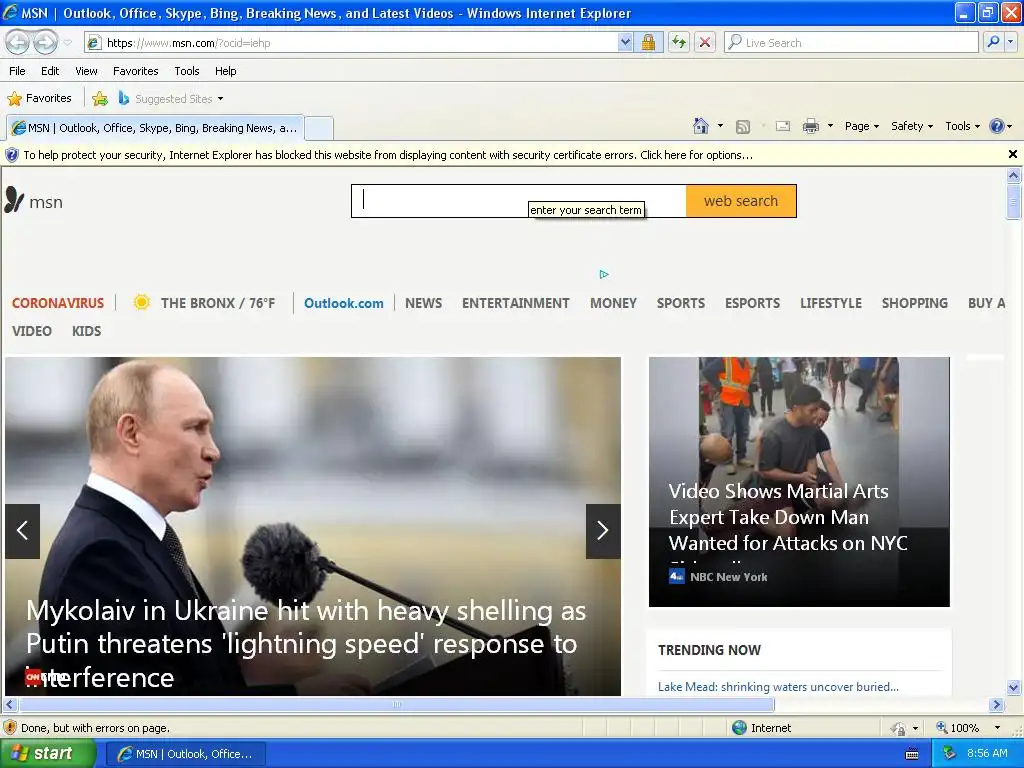Open The Bronx 76°F weather link

pos(204,303)
